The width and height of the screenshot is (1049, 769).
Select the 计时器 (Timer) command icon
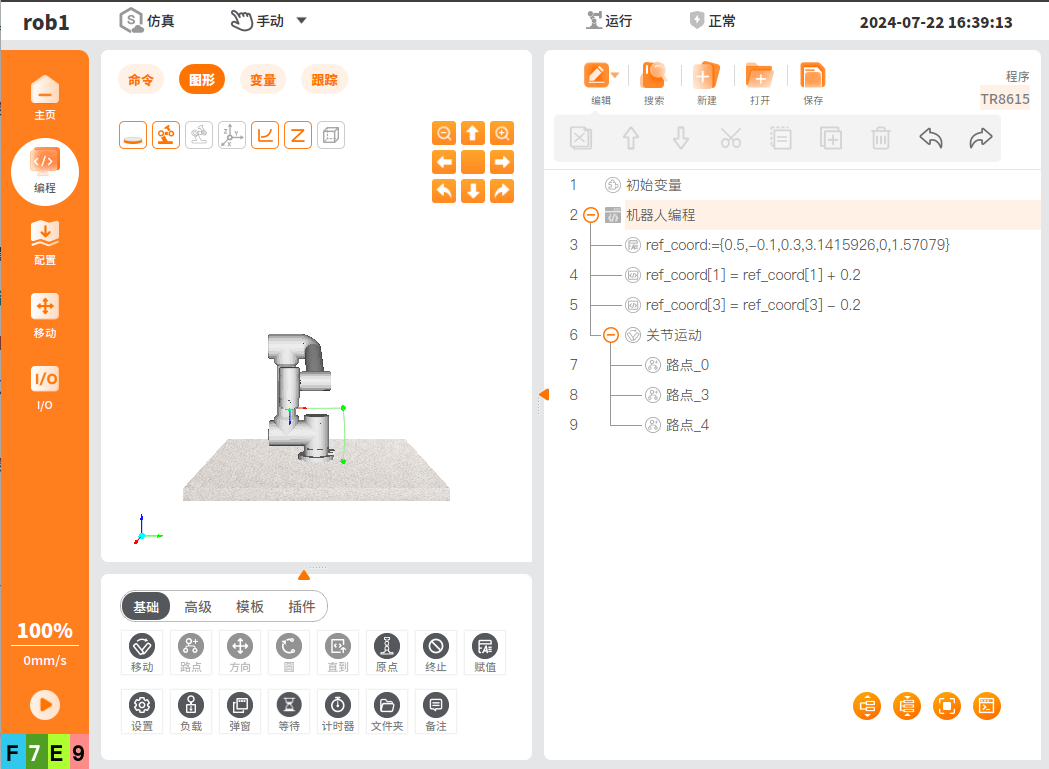338,711
